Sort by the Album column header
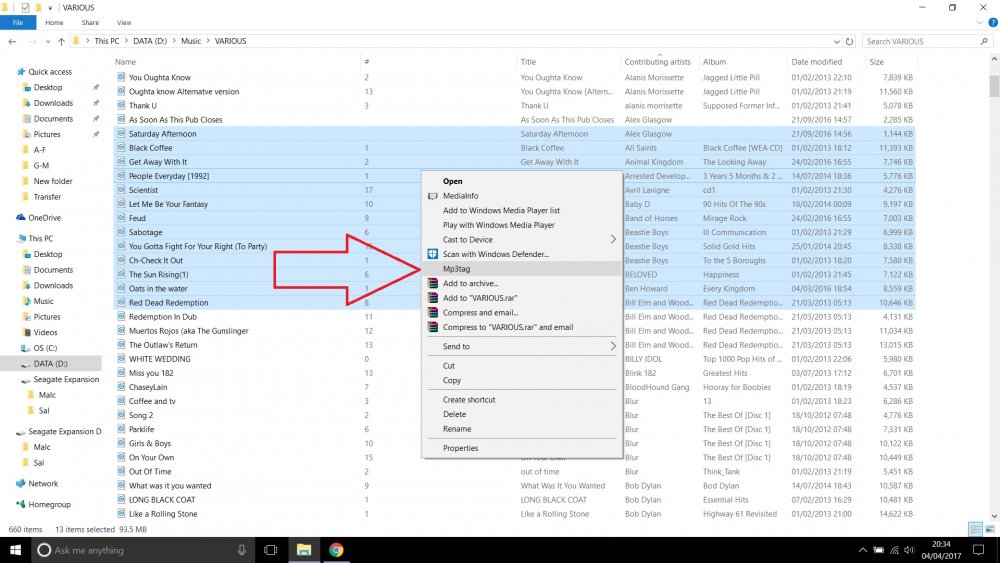This screenshot has width=1000, height=563. (x=714, y=62)
